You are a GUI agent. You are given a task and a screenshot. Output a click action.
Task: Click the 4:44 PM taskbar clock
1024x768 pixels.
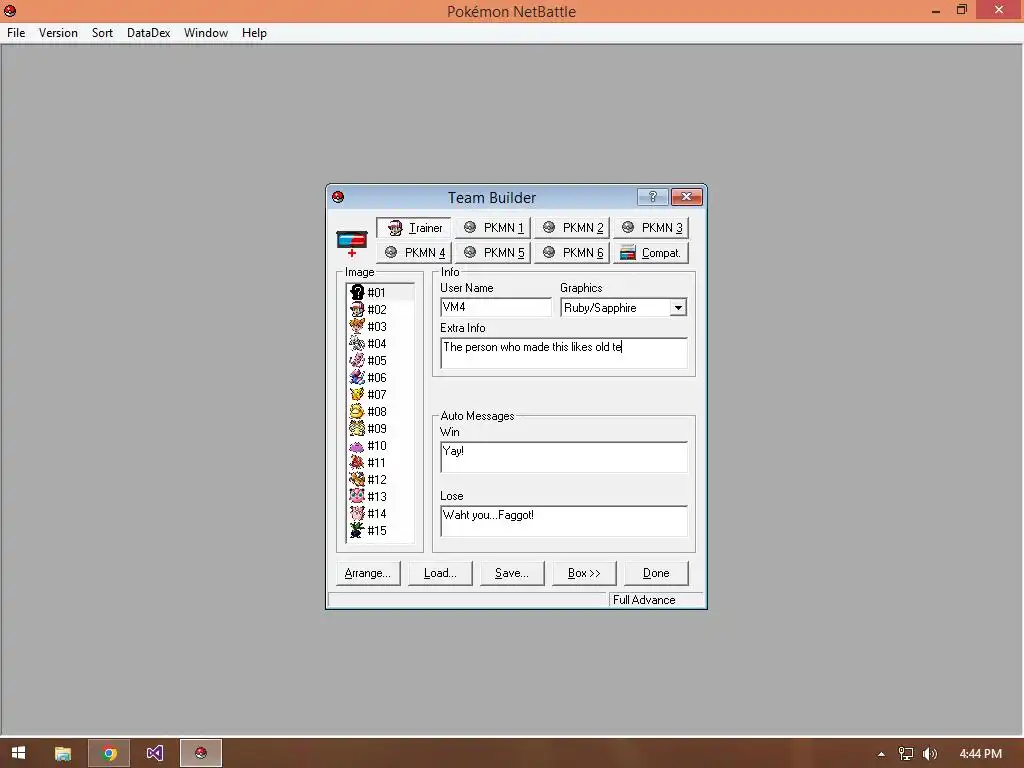pos(980,754)
